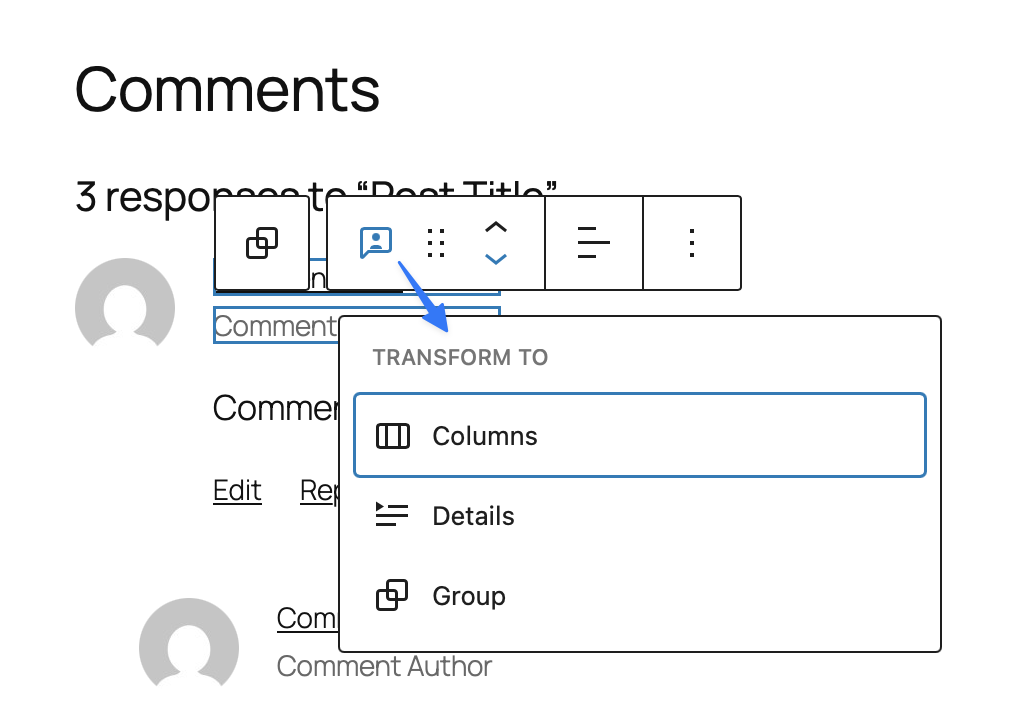Open the text alignment control
Image resolution: width=1010 pixels, height=724 pixels.
[x=593, y=243]
